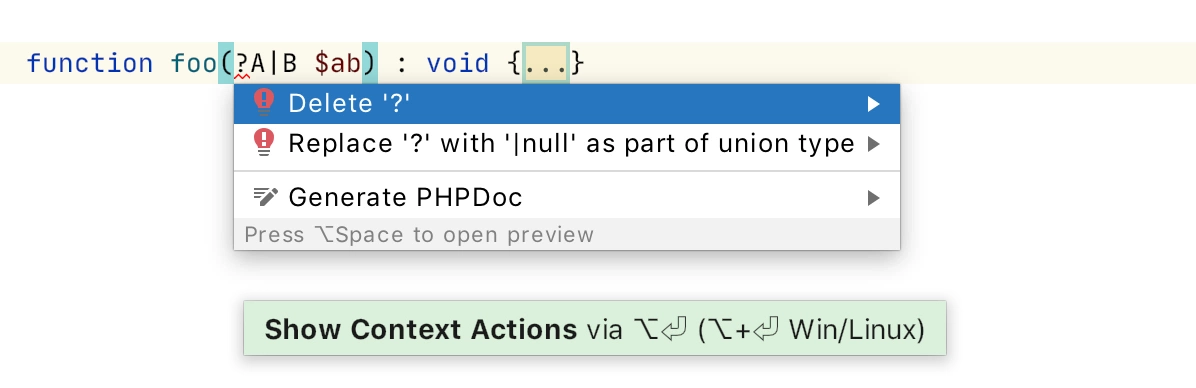Viewport: 1196px width, 388px height.
Task: Click the Show Context Actions green banner
Action: (594, 329)
